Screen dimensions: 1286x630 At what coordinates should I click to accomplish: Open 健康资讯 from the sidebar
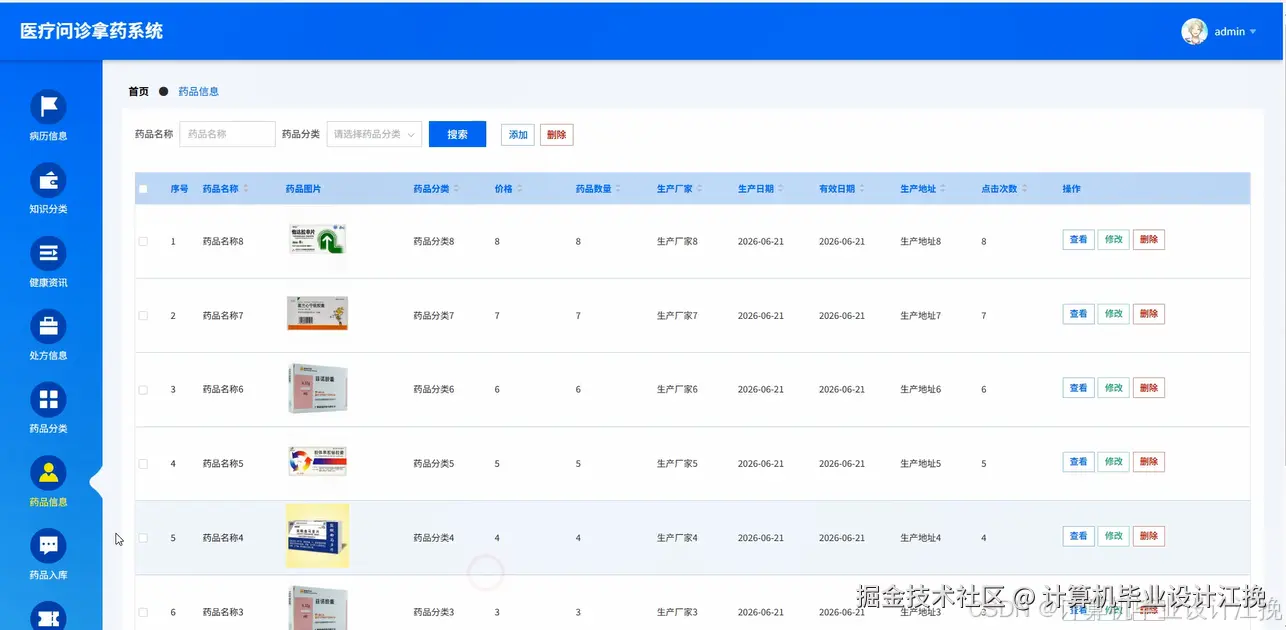pyautogui.click(x=47, y=254)
